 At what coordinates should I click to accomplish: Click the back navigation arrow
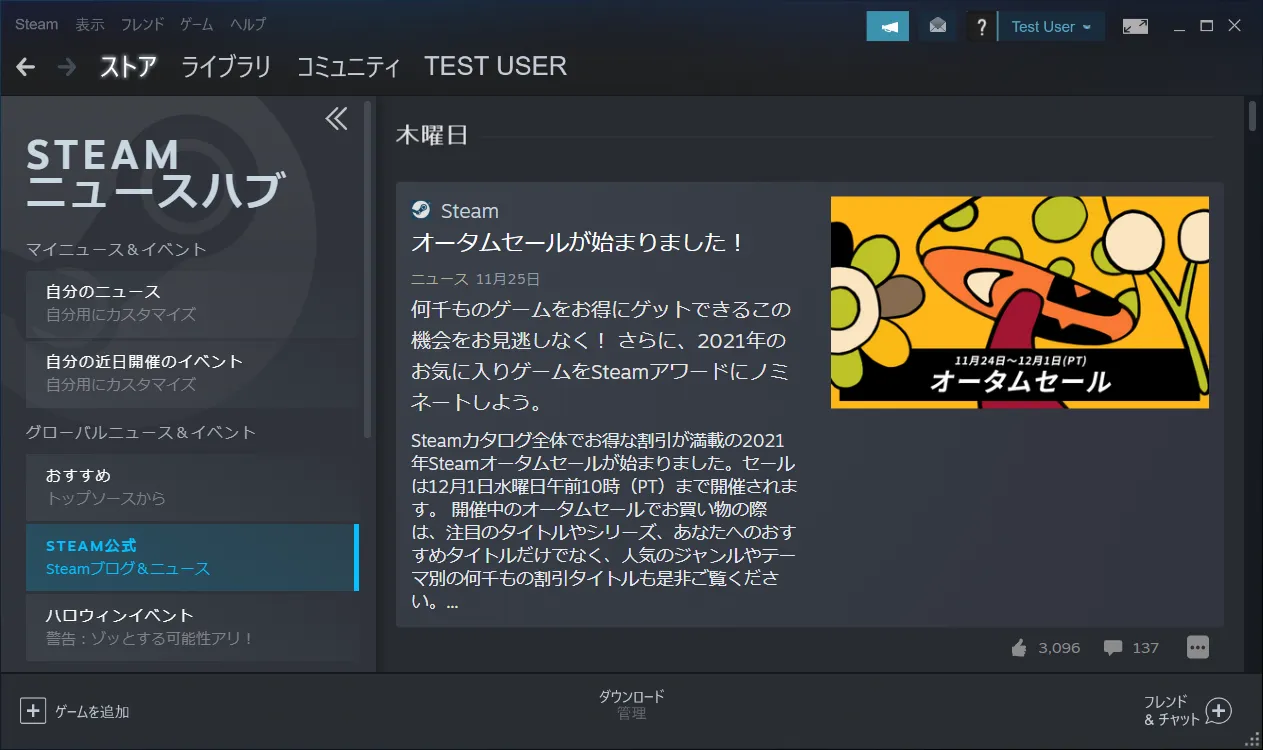coord(26,67)
